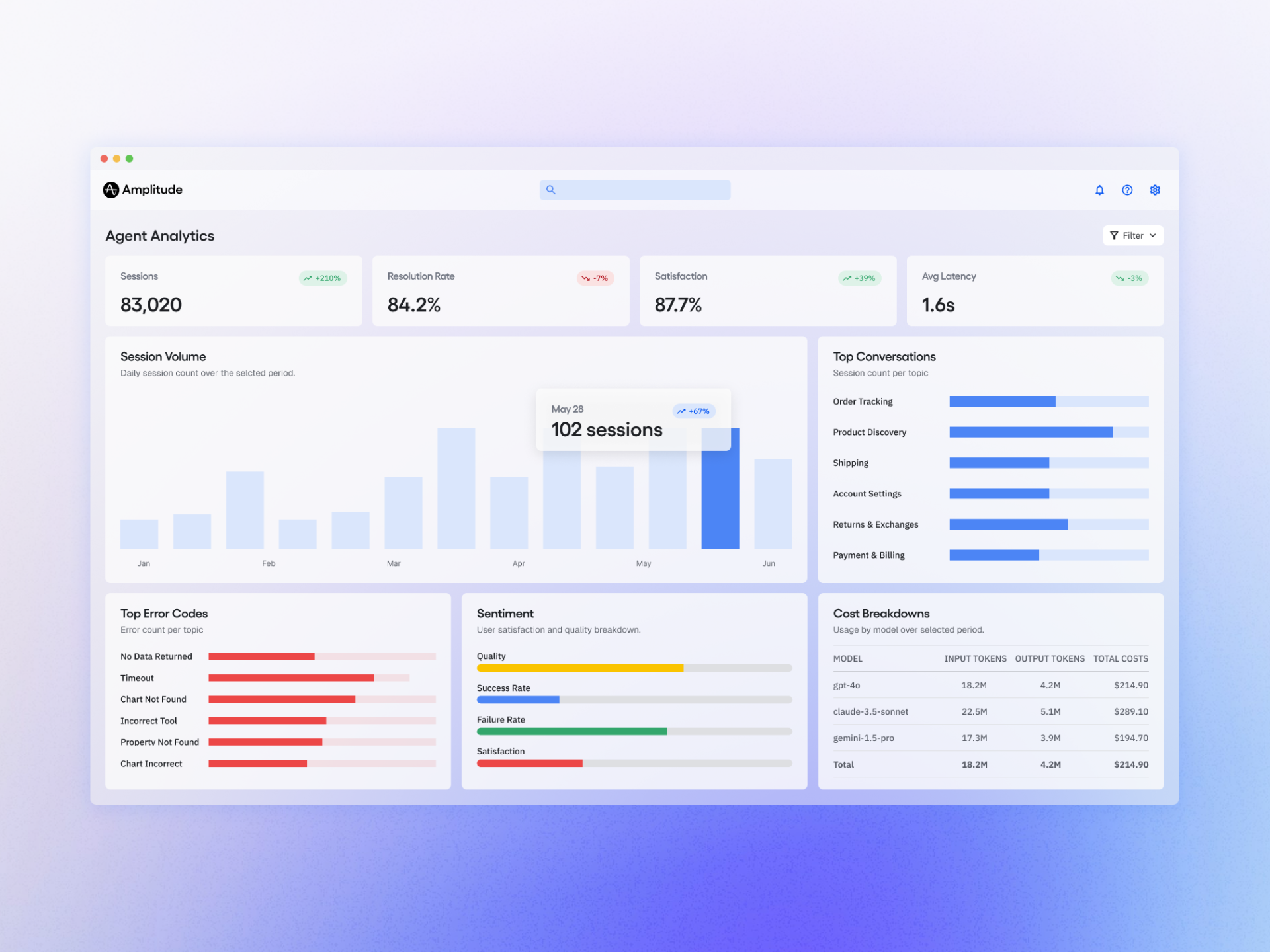Click the Sessions +210% trend badge
1270x952 pixels.
point(323,278)
